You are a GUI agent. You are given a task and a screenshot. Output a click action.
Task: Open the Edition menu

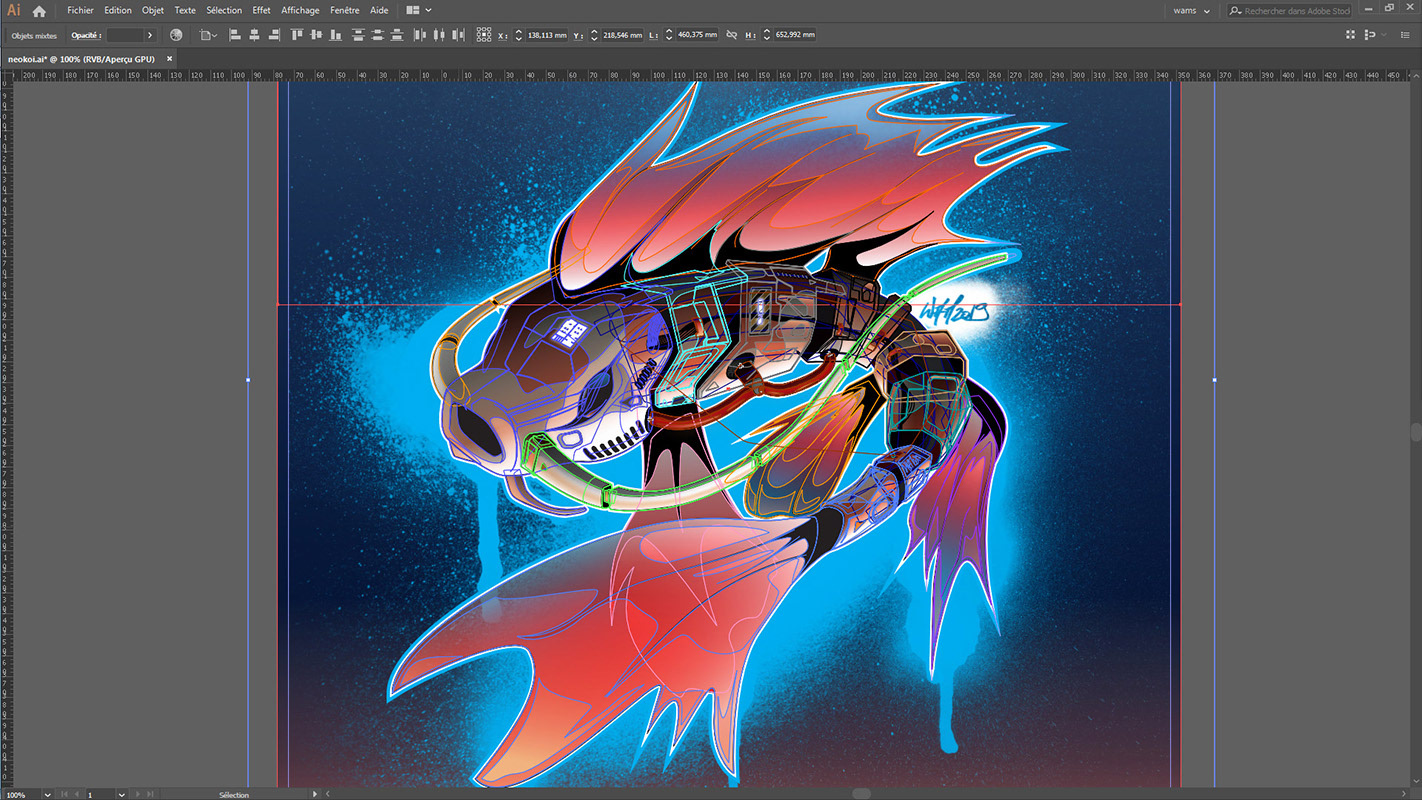[118, 10]
